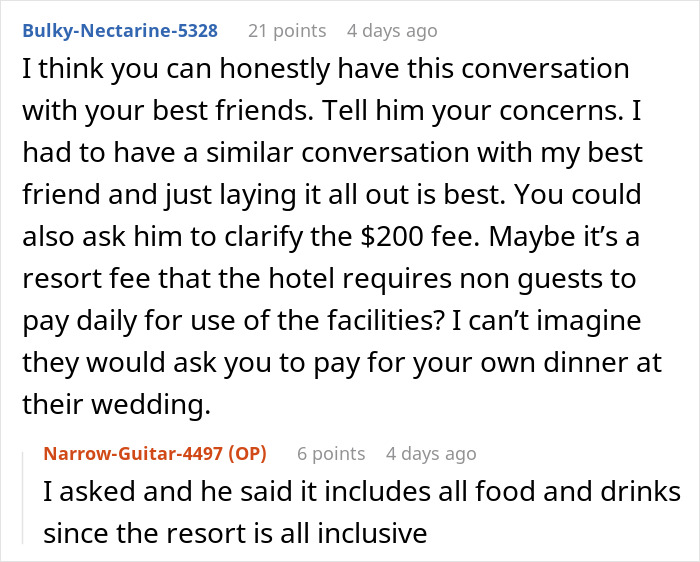This screenshot has width=700, height=562.
Task: Click the 6 points score on reply
Action: pyautogui.click(x=331, y=454)
